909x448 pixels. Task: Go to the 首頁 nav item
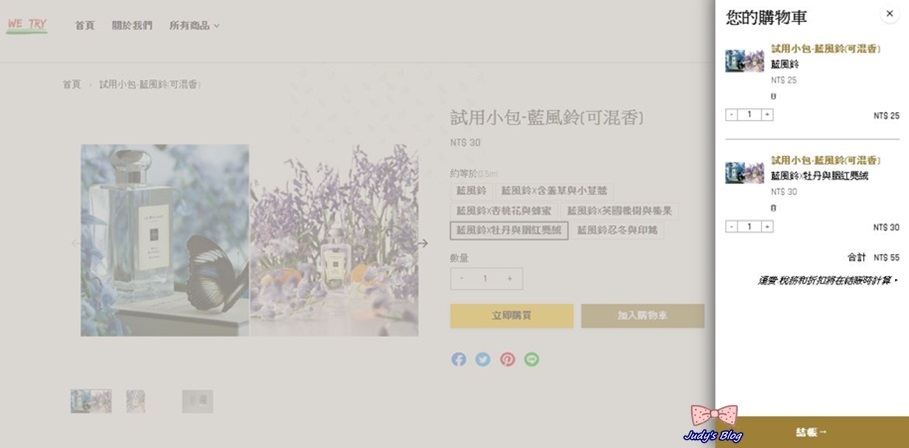(x=85, y=26)
